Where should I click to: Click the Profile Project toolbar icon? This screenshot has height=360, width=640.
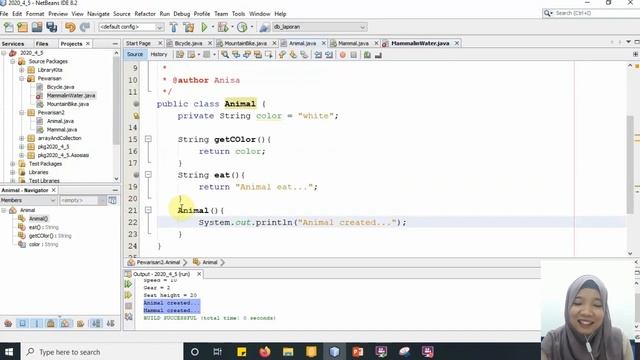click(242, 27)
